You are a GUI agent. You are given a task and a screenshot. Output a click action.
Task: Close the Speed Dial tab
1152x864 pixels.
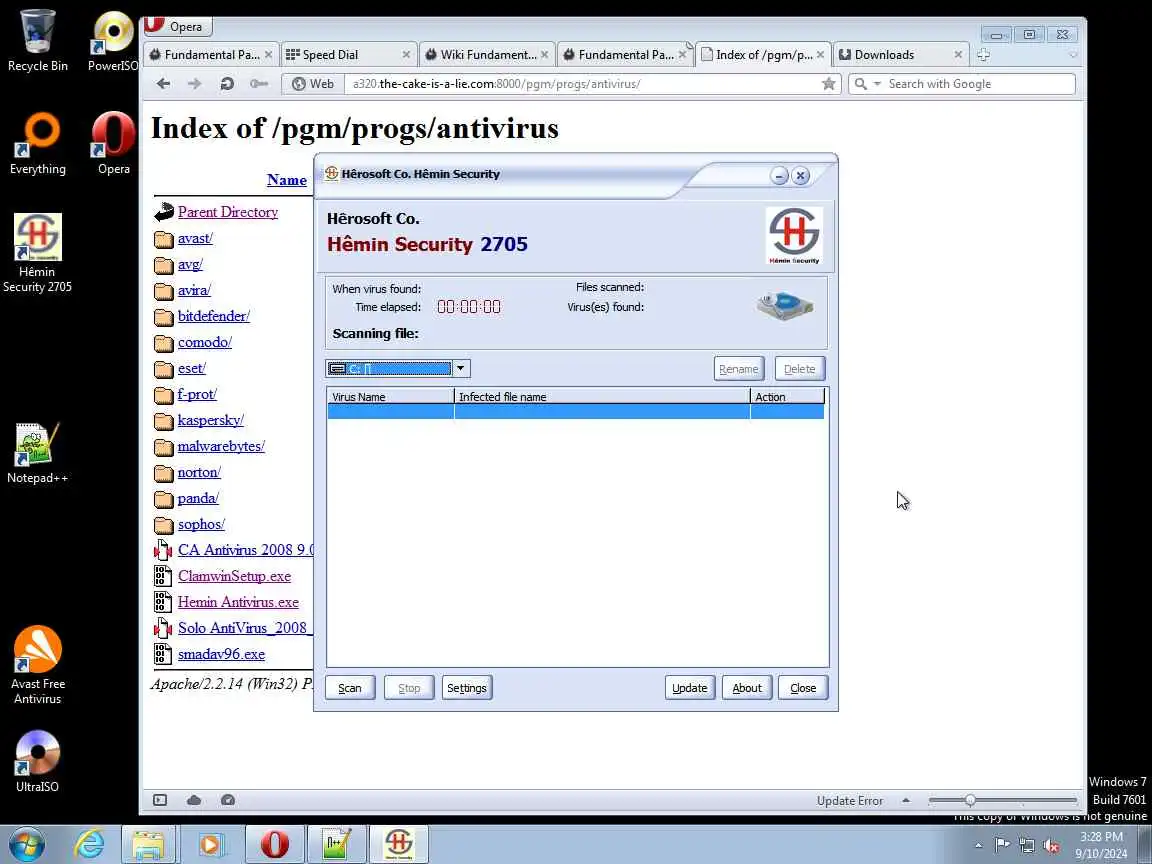[406, 54]
